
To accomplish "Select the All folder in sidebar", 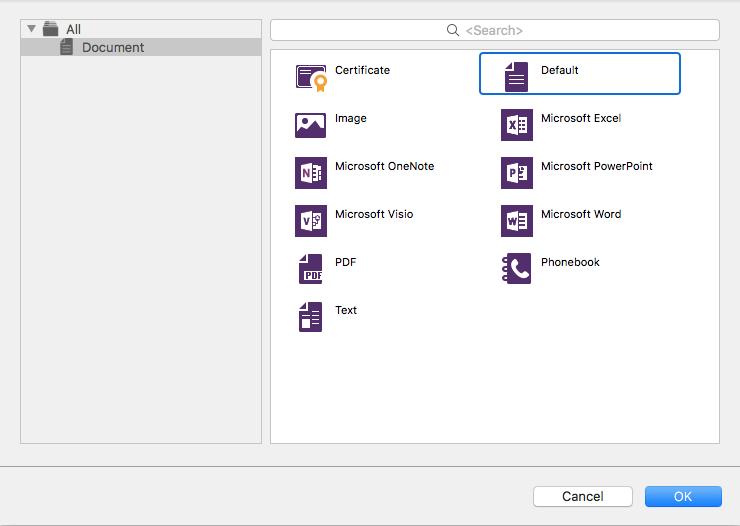I will [x=73, y=30].
